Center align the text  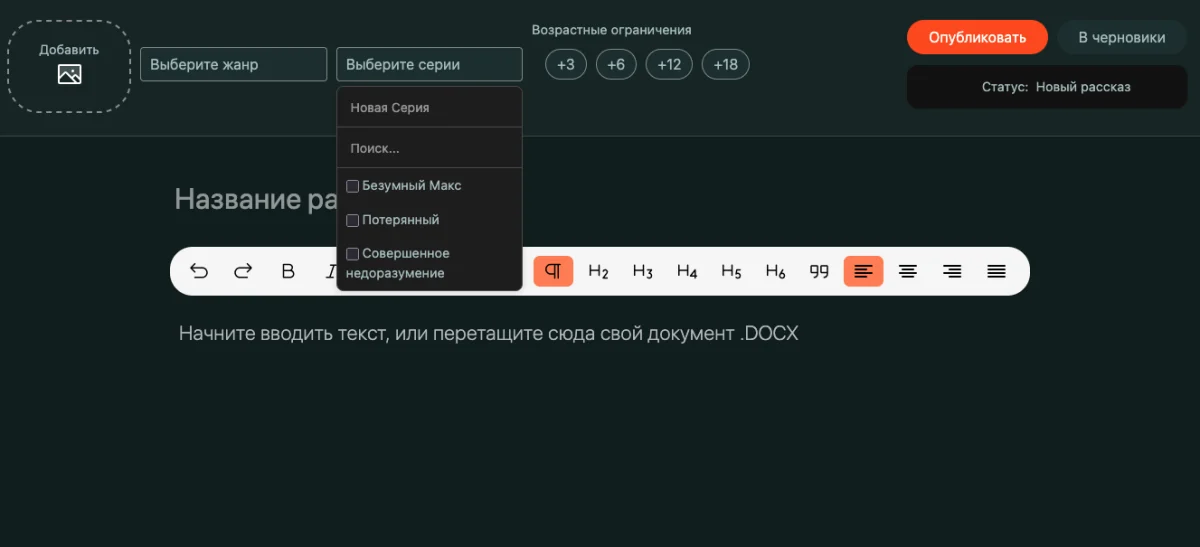[907, 271]
